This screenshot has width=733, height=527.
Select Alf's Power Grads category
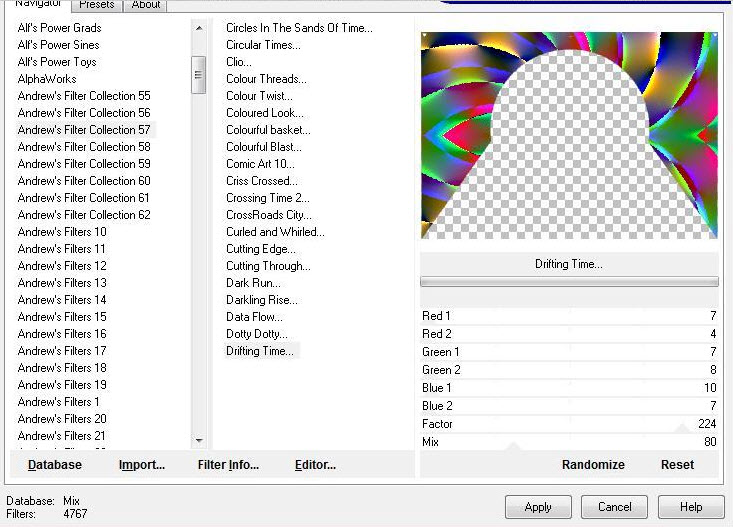coord(59,28)
